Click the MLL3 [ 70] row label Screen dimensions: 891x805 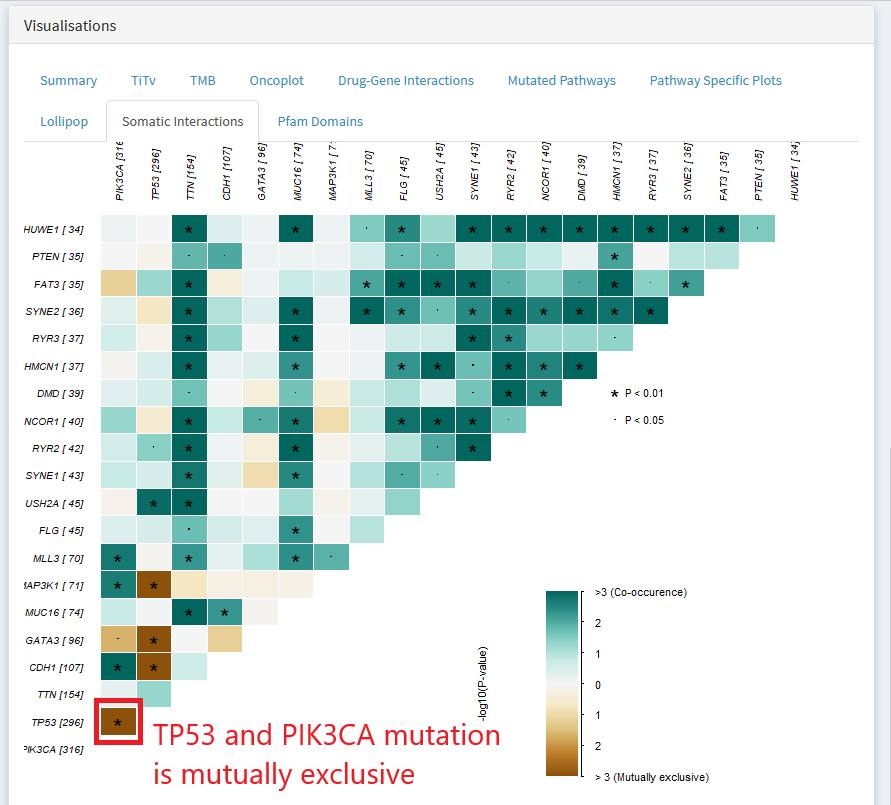tap(58, 558)
